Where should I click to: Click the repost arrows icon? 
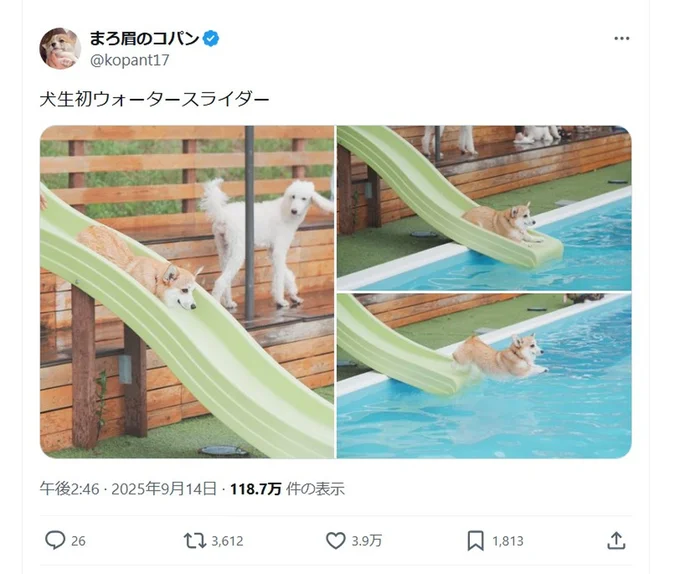tap(195, 541)
